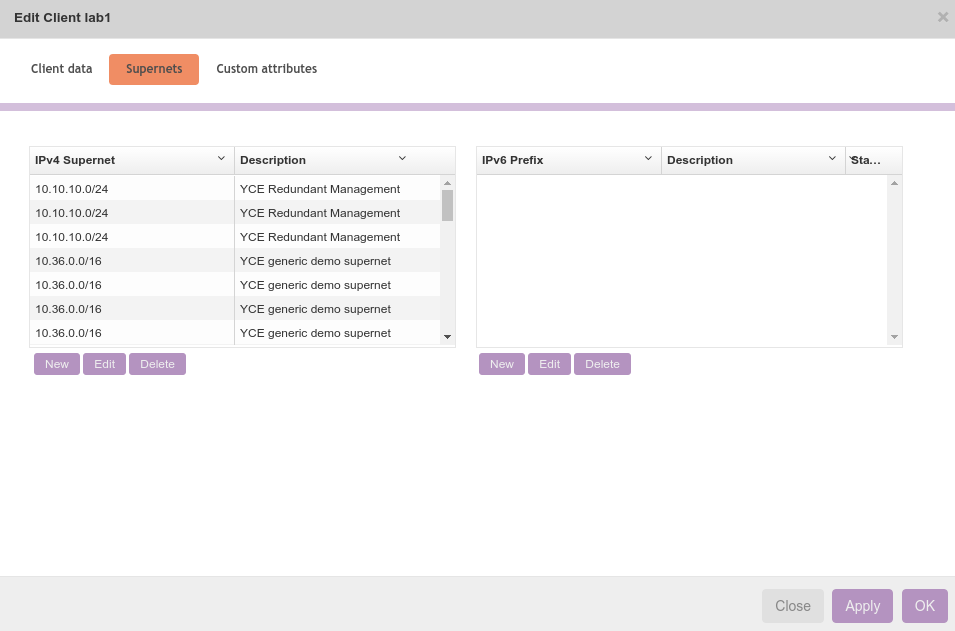955x631 pixels.
Task: Close the Edit Client lab1 dialog
Action: point(942,17)
